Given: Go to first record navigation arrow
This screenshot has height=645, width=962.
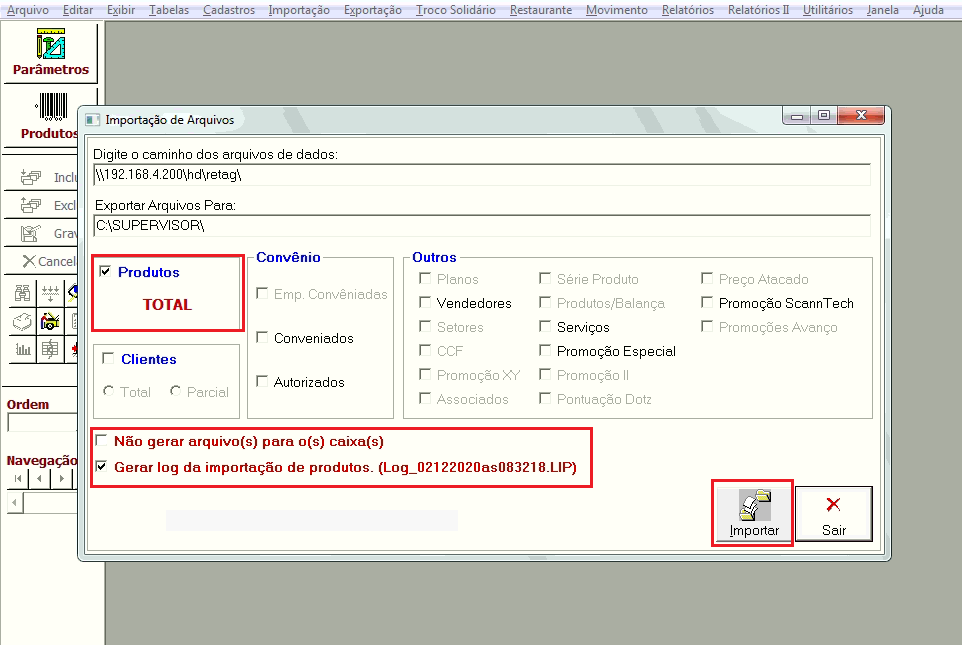Looking at the screenshot, I should (x=18, y=479).
